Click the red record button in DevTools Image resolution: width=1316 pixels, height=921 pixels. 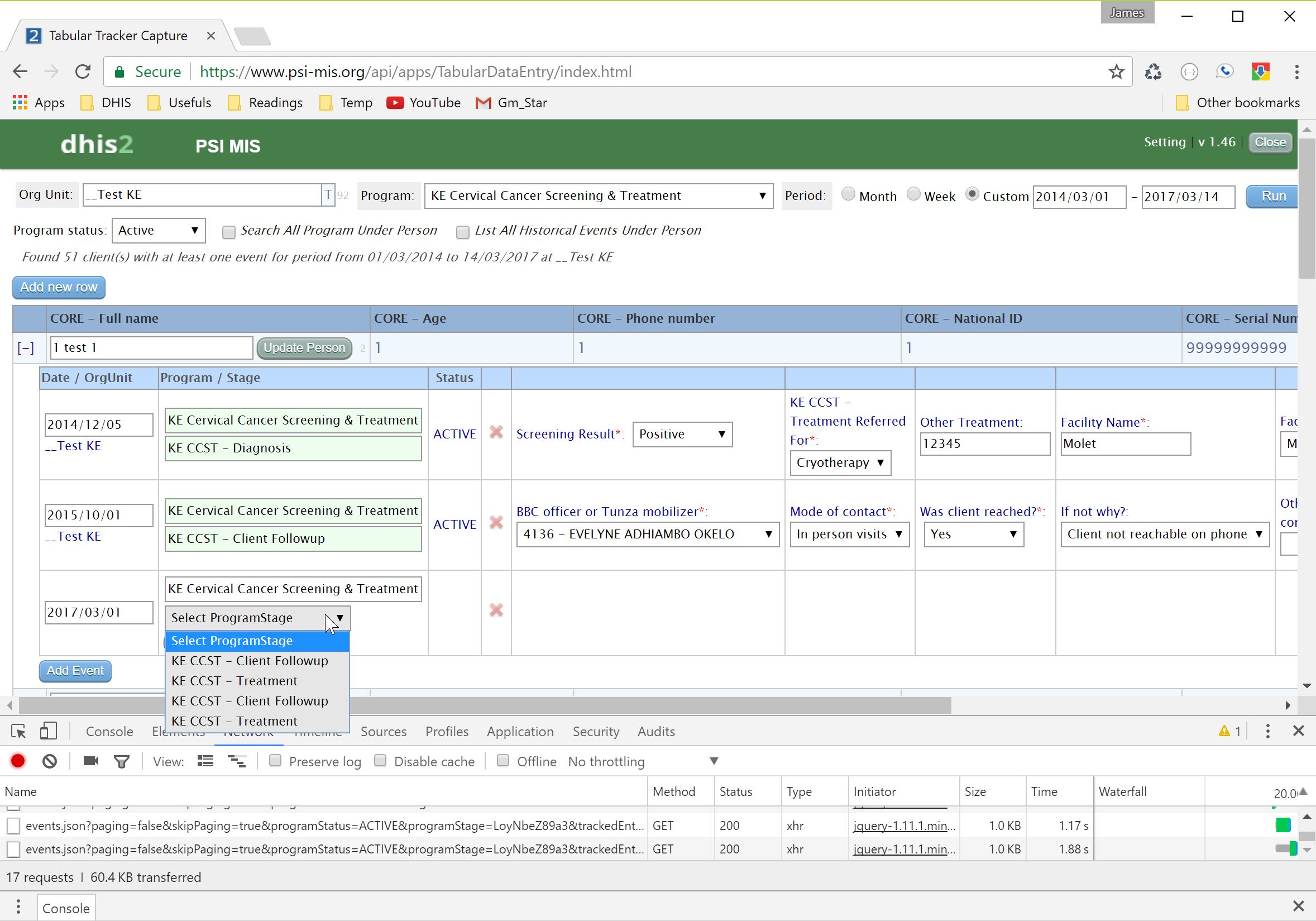(18, 761)
